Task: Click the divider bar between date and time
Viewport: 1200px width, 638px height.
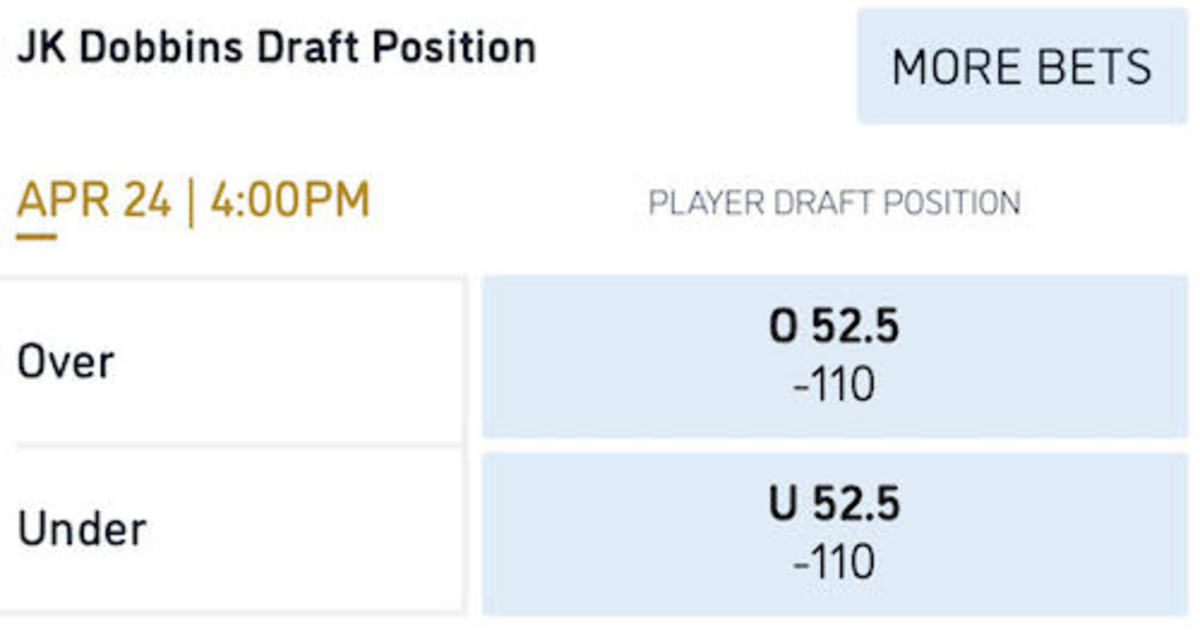Action: (191, 201)
